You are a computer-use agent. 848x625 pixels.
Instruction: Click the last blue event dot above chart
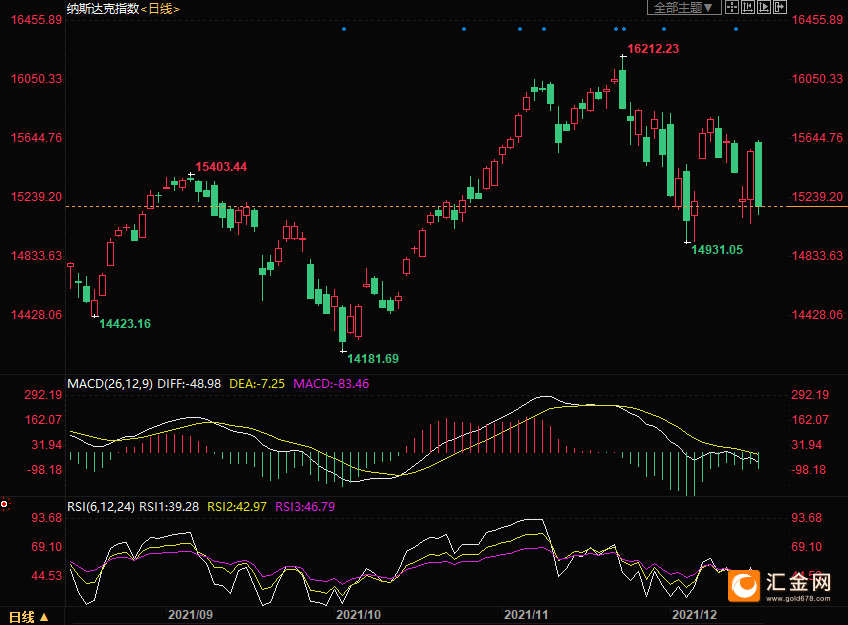pos(736,29)
